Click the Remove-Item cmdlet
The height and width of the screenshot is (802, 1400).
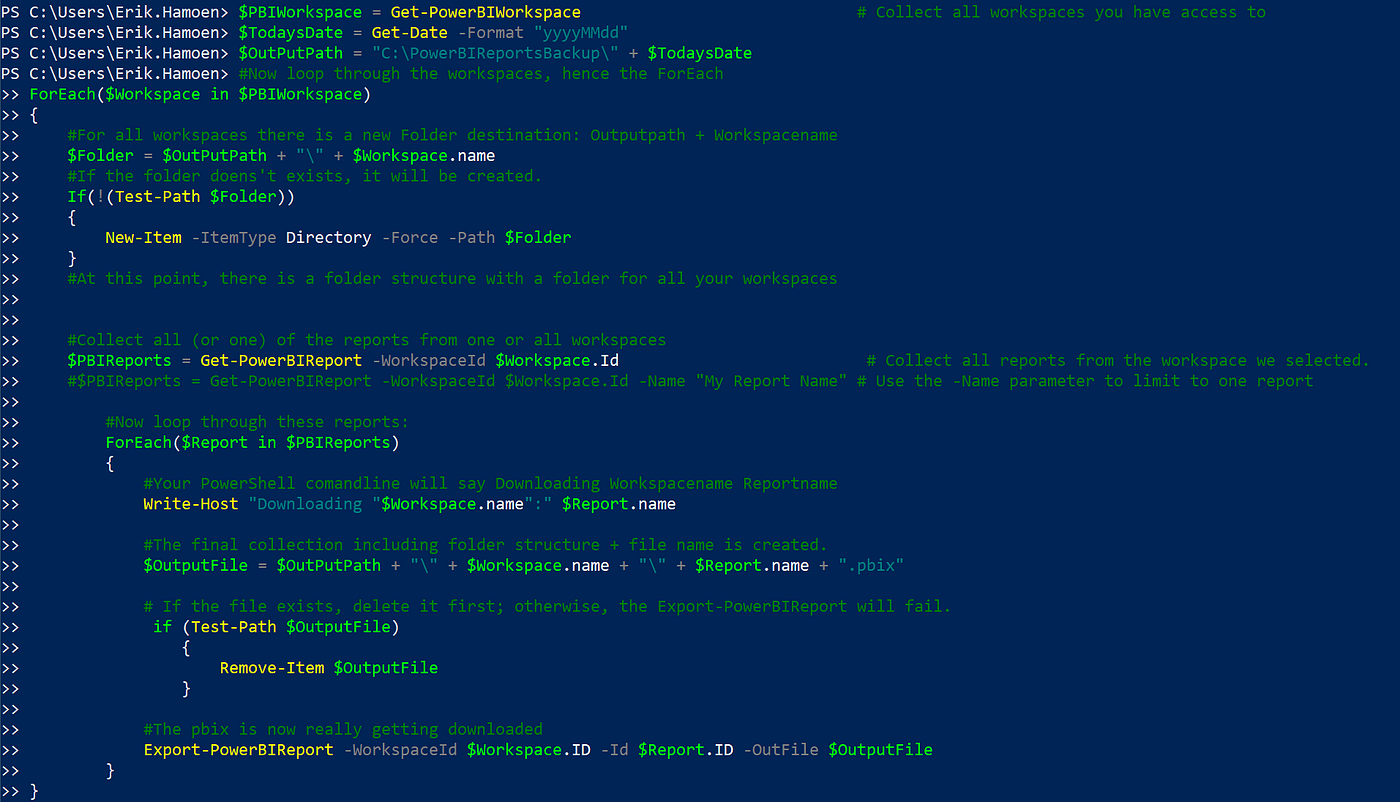click(x=272, y=668)
